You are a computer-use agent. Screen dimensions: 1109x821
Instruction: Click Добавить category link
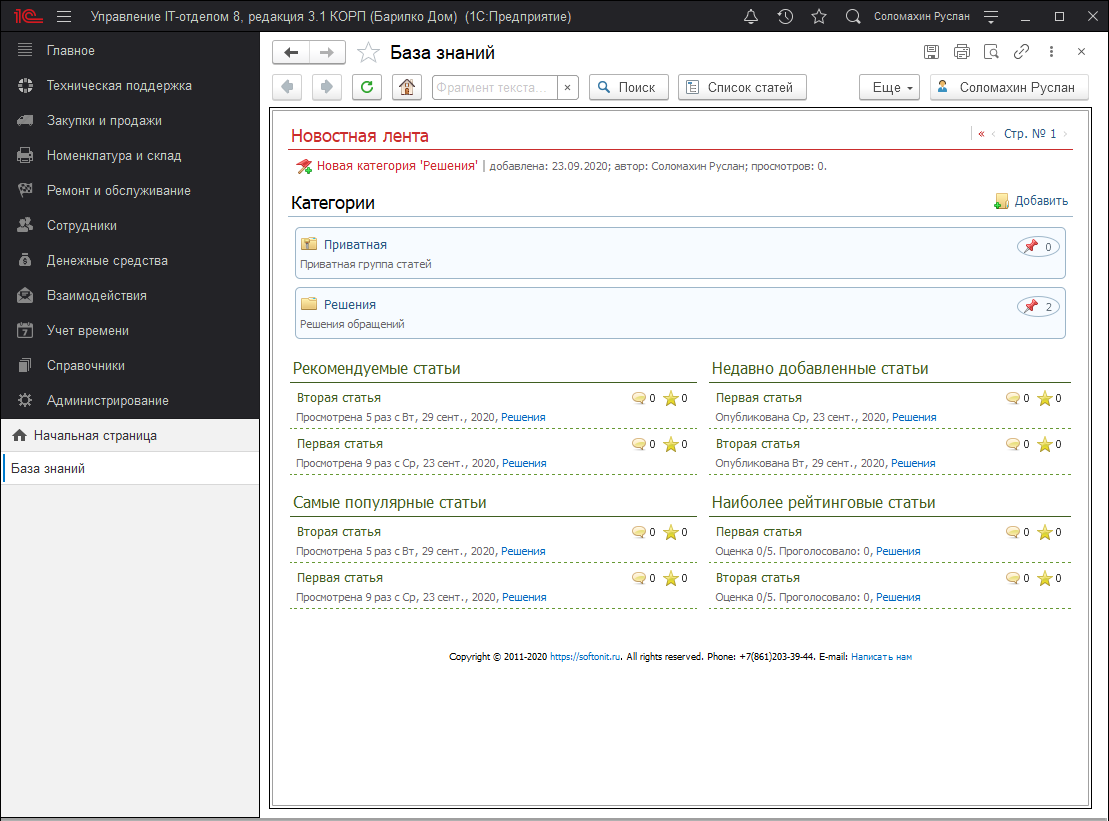coord(1040,201)
